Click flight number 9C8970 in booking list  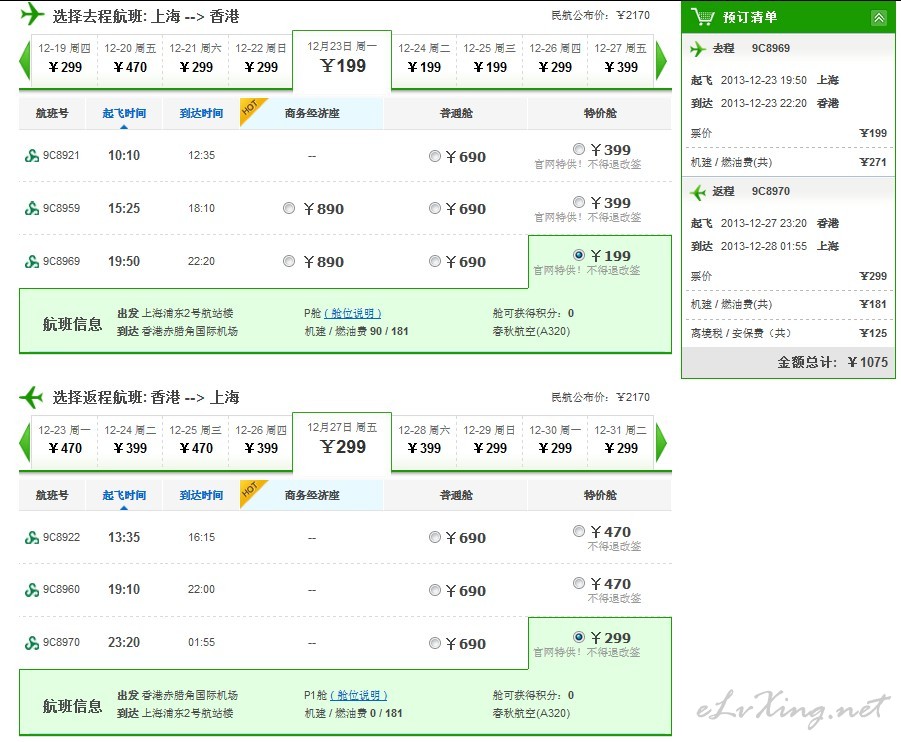click(771, 191)
